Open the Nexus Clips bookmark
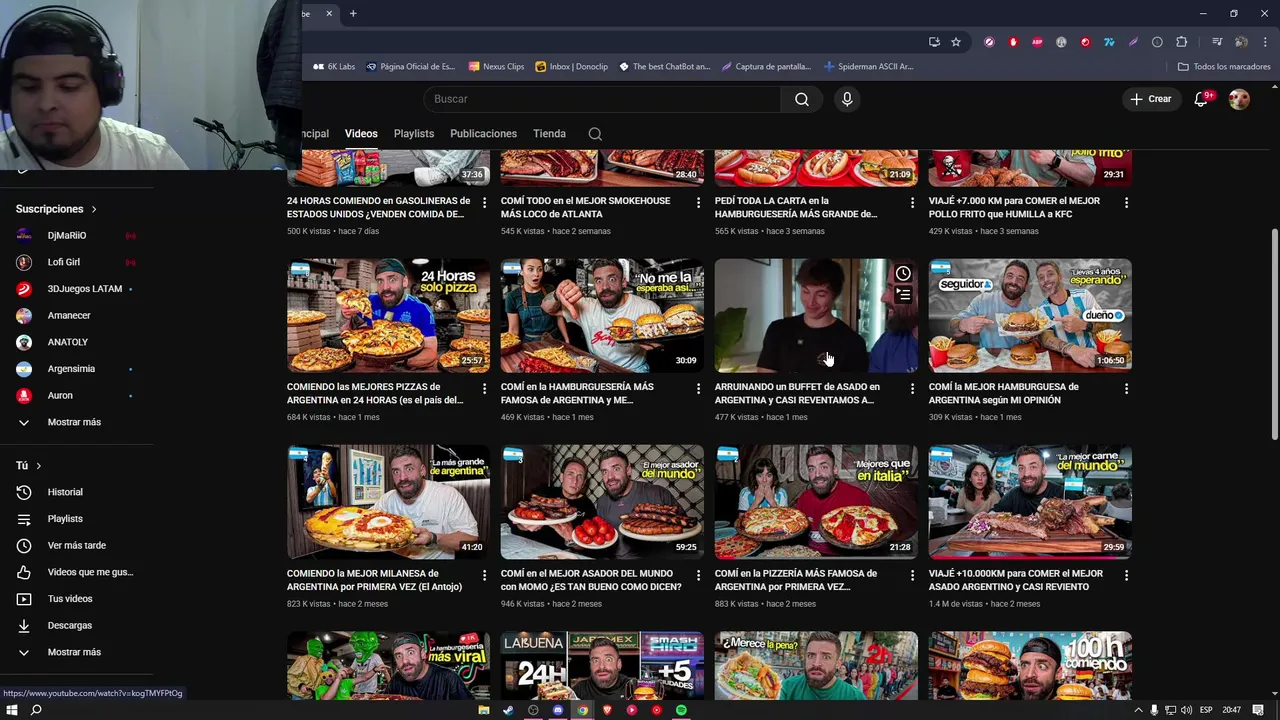The image size is (1280, 720). (x=496, y=67)
